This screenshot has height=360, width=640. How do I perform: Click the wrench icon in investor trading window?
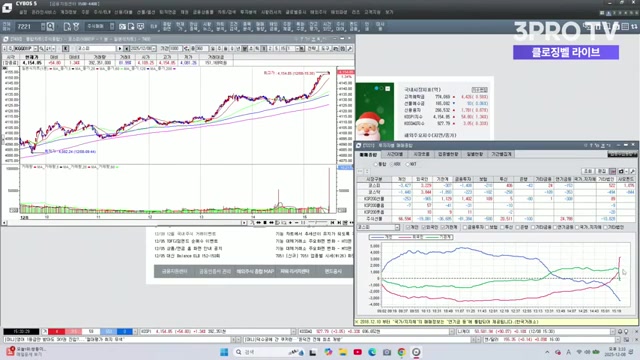pyautogui.click(x=632, y=171)
